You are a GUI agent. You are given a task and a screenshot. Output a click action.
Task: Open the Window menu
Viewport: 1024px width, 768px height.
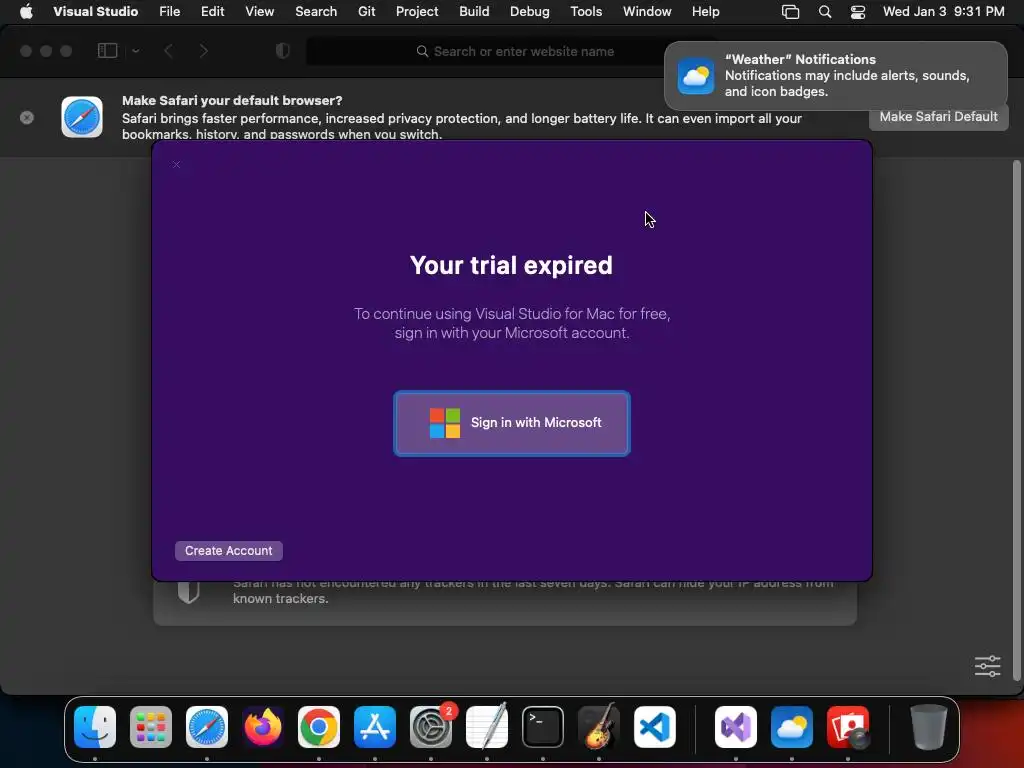click(647, 11)
